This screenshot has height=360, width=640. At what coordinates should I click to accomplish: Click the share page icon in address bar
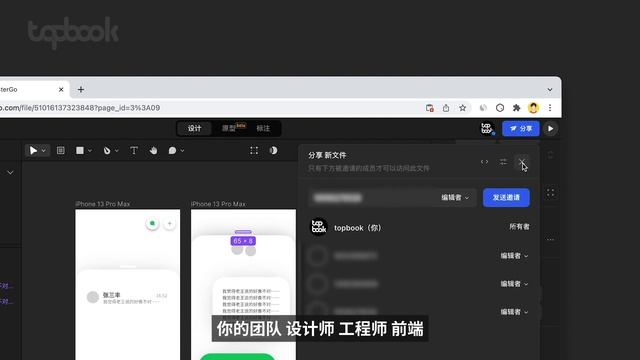point(446,108)
